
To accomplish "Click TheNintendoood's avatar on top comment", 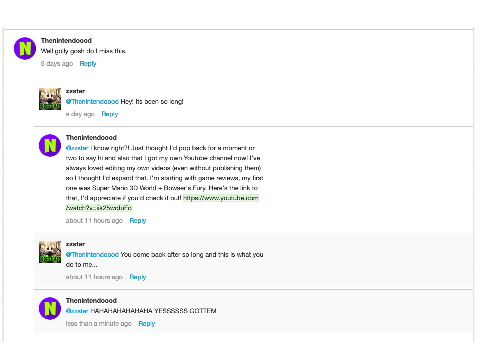I will point(25,49).
